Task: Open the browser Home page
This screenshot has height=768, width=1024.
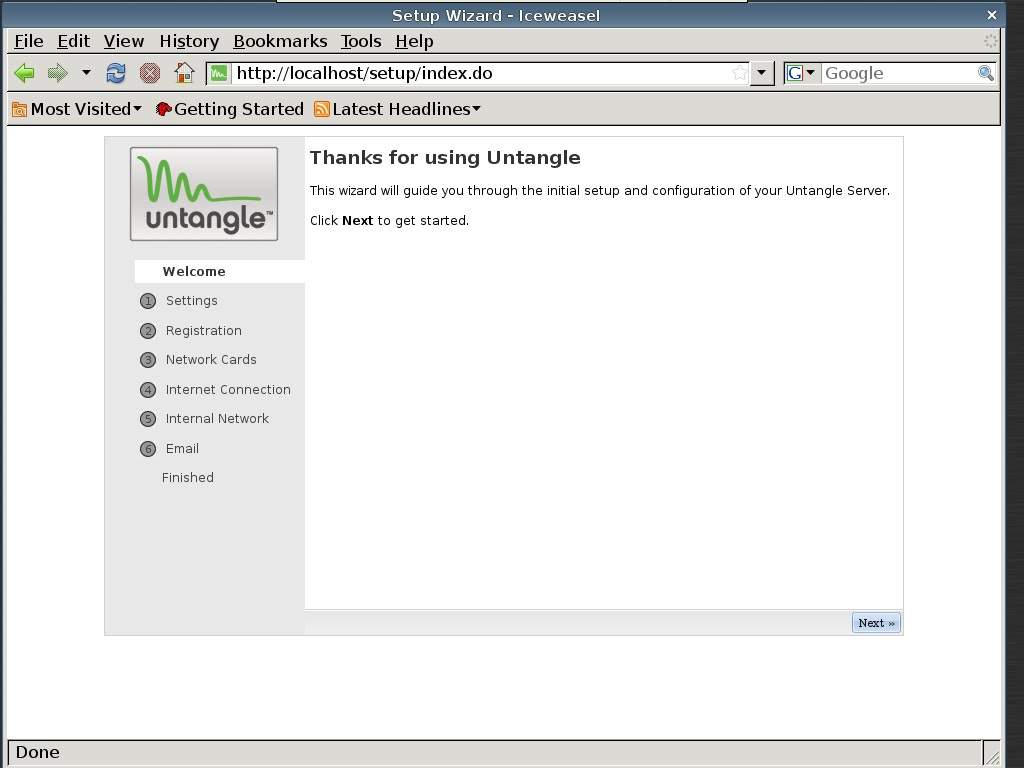Action: click(x=182, y=72)
